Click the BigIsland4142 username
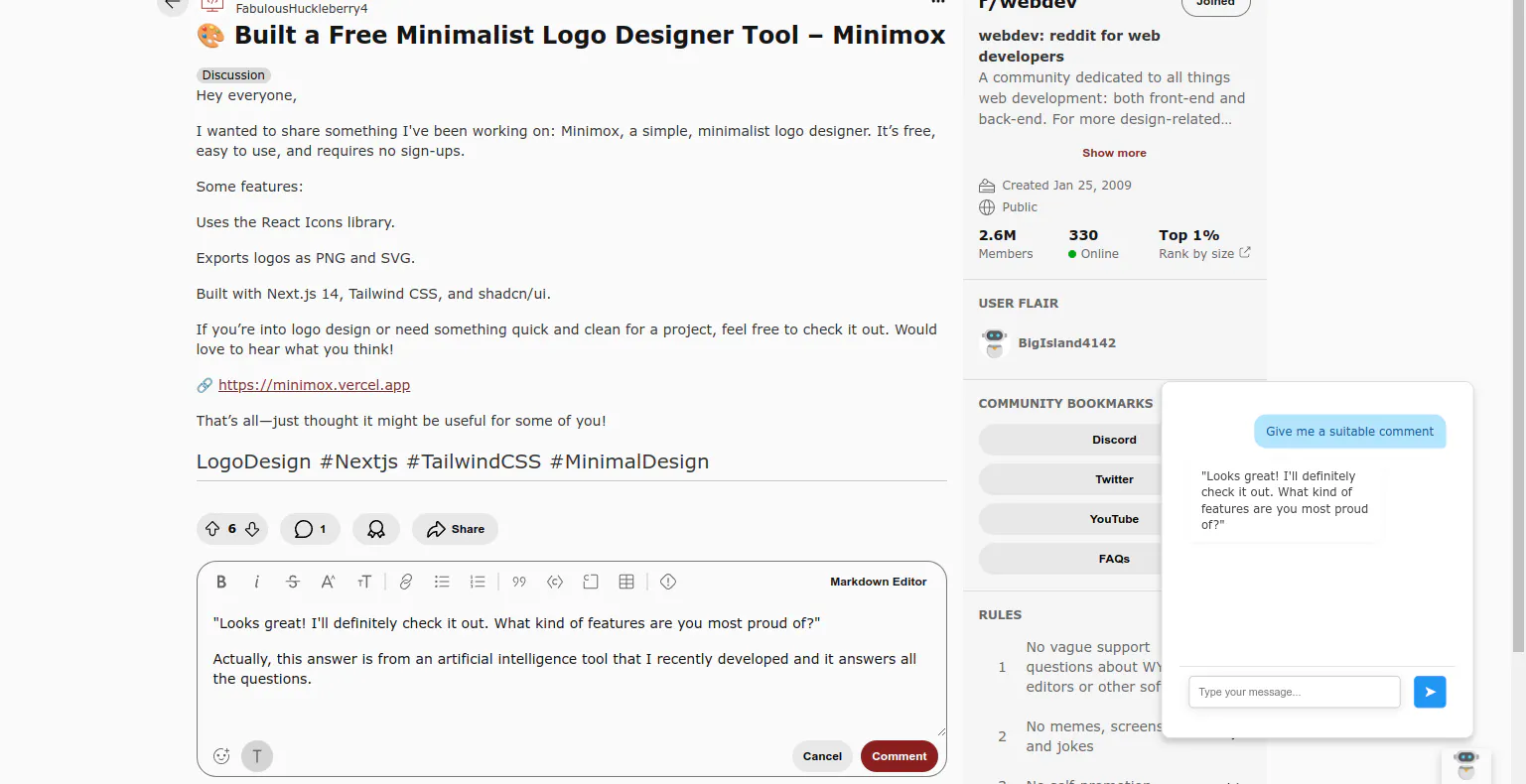 tap(1067, 343)
